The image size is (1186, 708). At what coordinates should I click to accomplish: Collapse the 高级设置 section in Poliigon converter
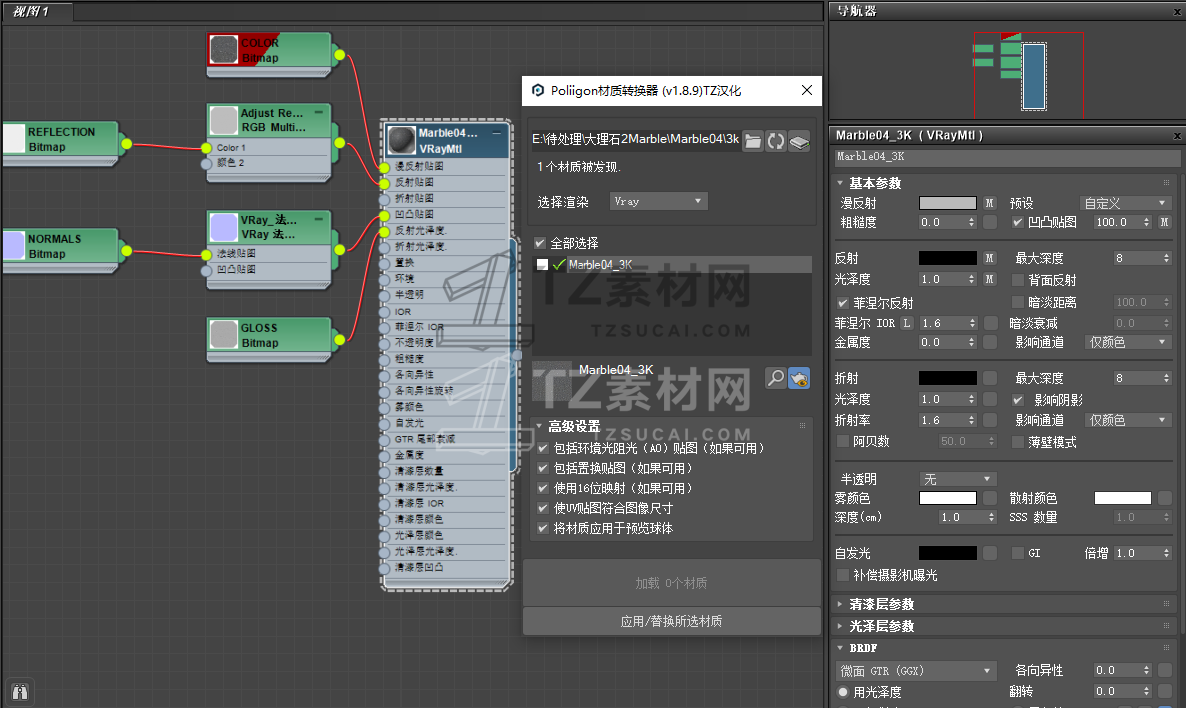[539, 426]
